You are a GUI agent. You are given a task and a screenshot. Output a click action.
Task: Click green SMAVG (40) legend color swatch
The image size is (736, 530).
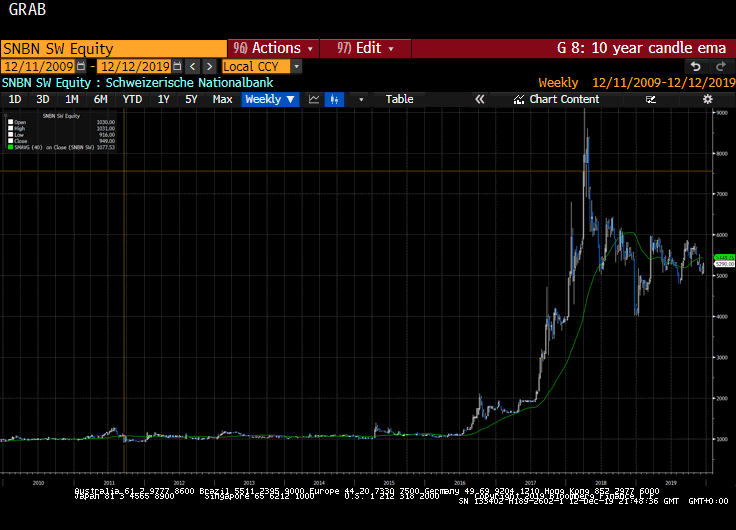coord(10,147)
